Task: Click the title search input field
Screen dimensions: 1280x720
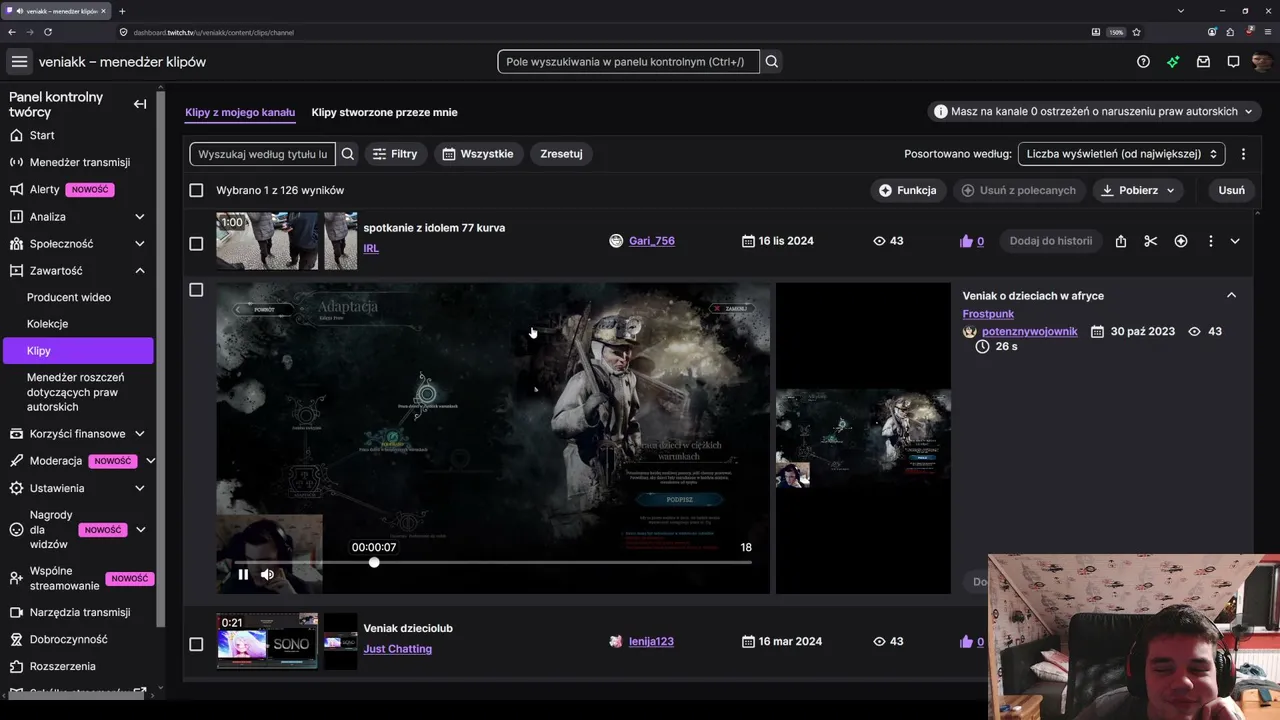Action: point(263,154)
